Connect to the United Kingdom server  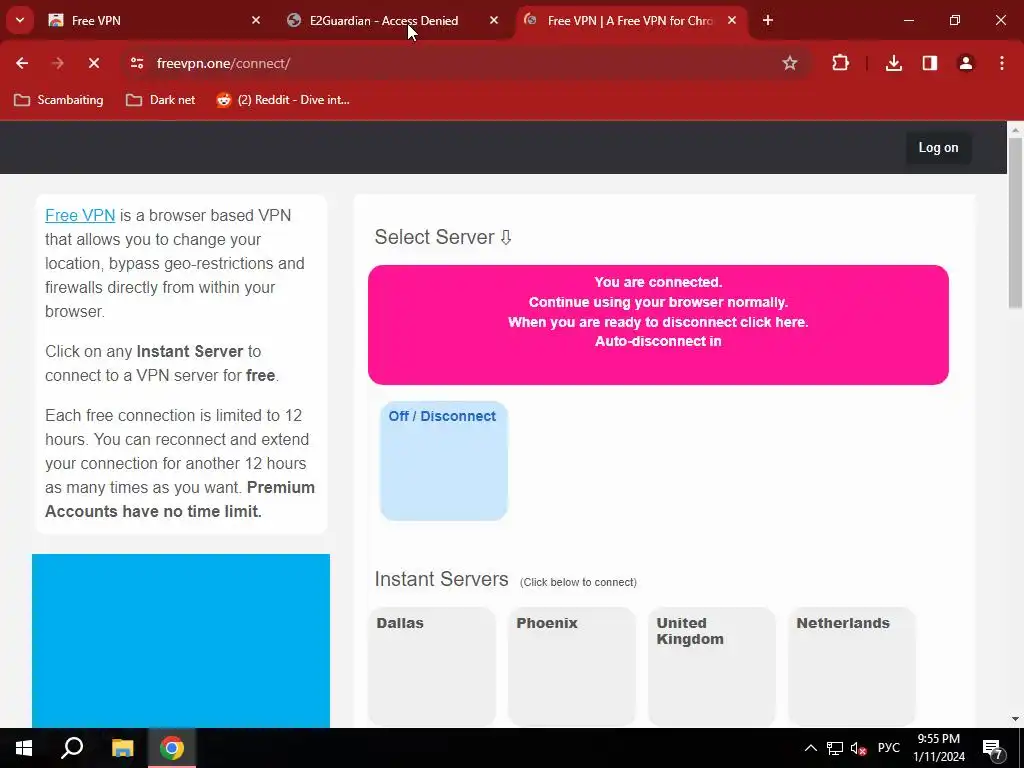tap(712, 666)
